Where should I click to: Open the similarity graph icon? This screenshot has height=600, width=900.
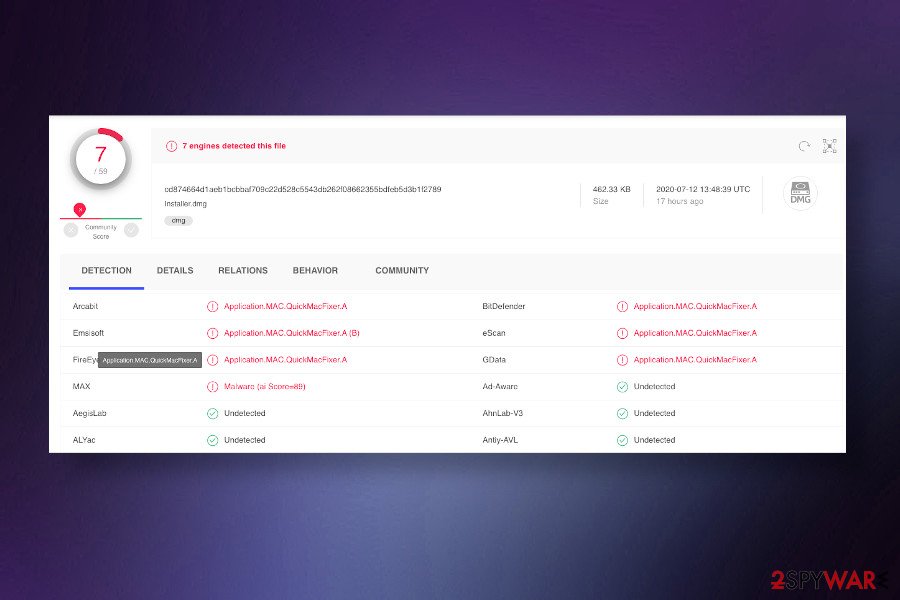tap(829, 146)
